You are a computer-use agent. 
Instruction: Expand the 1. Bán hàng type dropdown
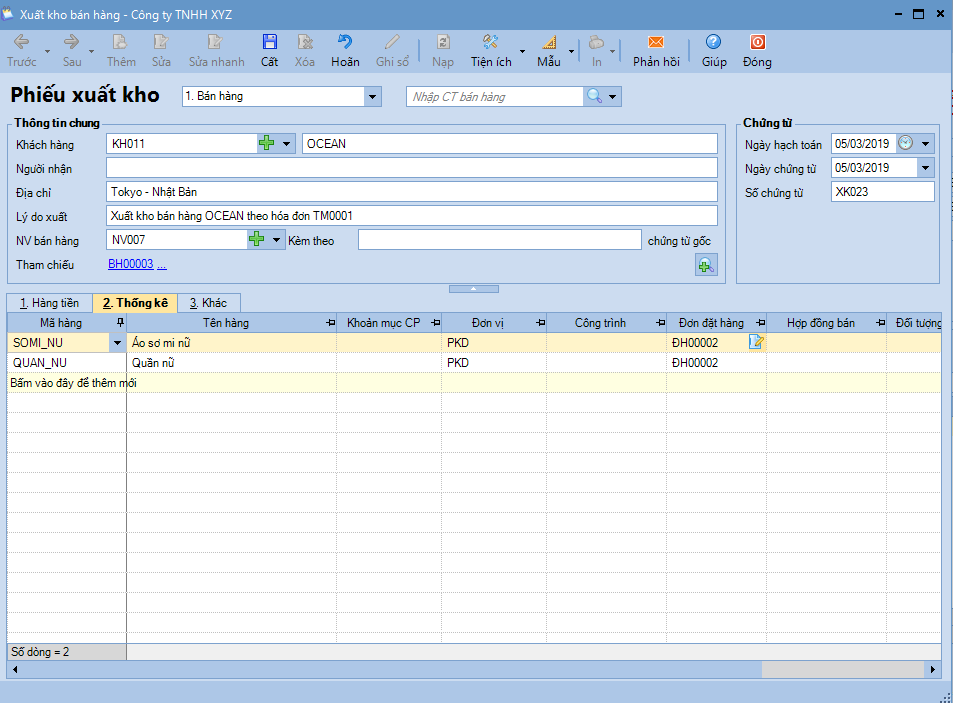373,97
